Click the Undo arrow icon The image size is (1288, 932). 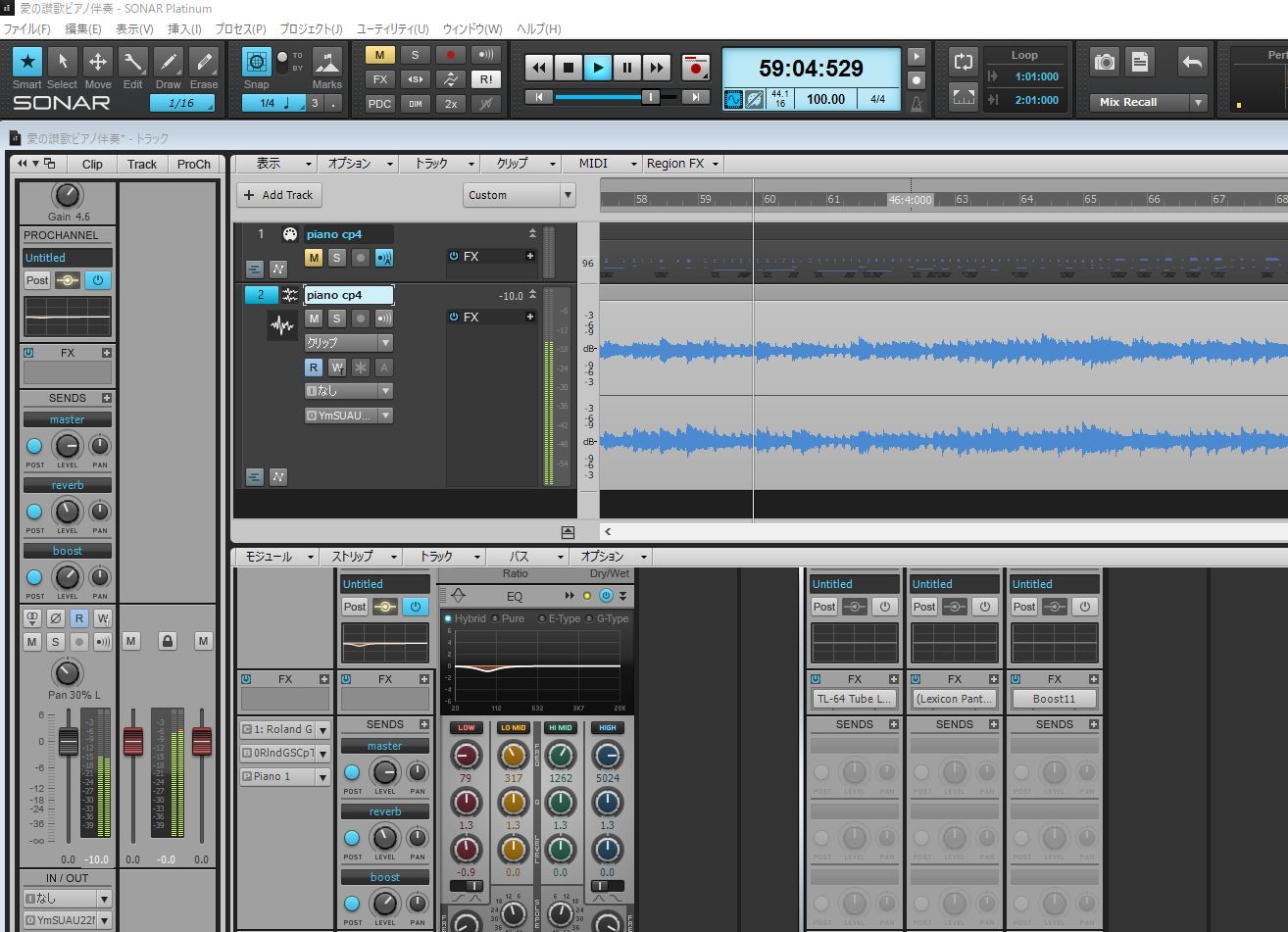pyautogui.click(x=1192, y=62)
